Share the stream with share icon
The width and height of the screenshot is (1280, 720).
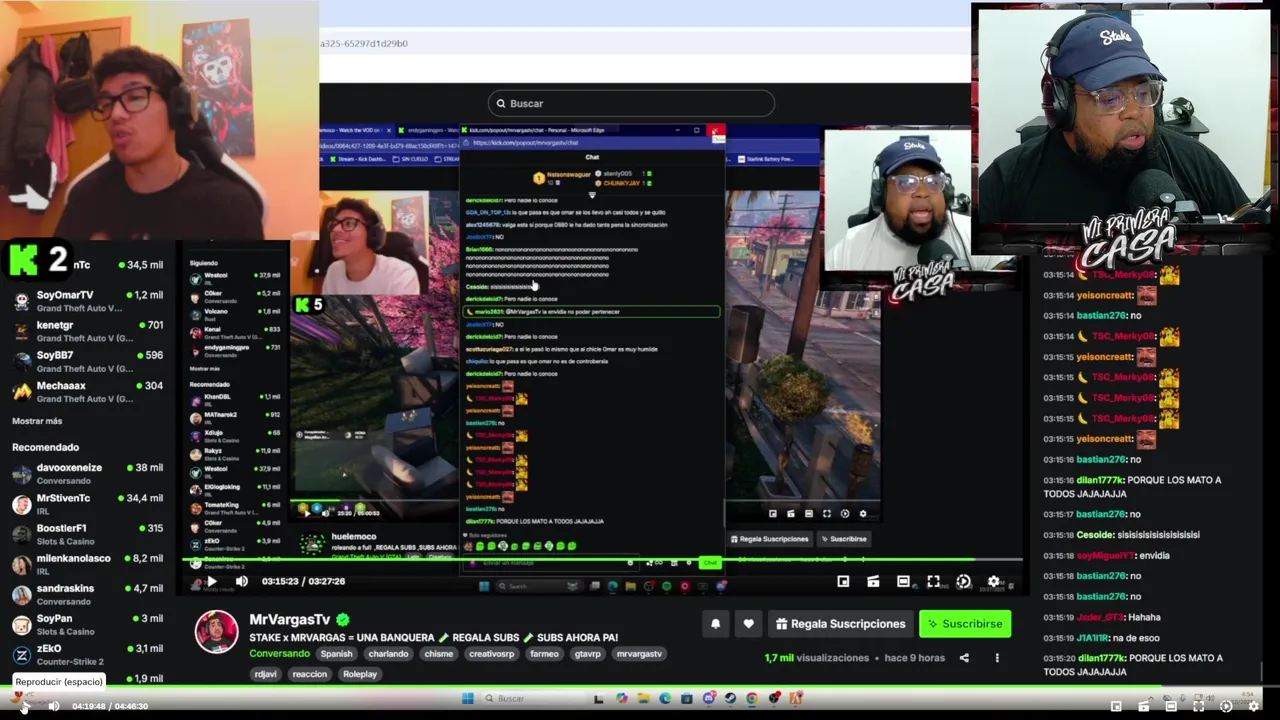coord(964,658)
